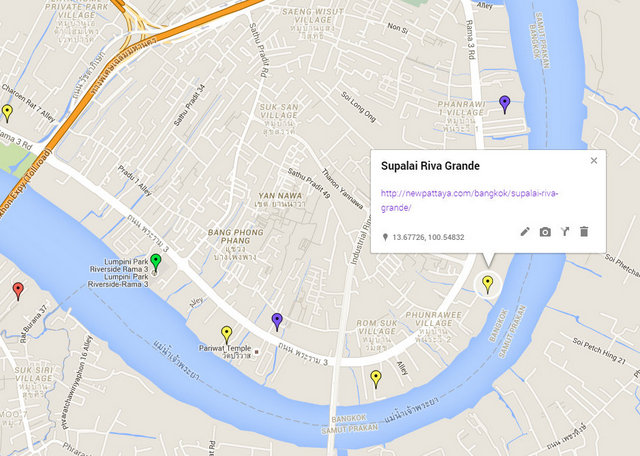Click the selected yellow Supalai Riva Grande marker
640x456 pixels.
coord(487,284)
